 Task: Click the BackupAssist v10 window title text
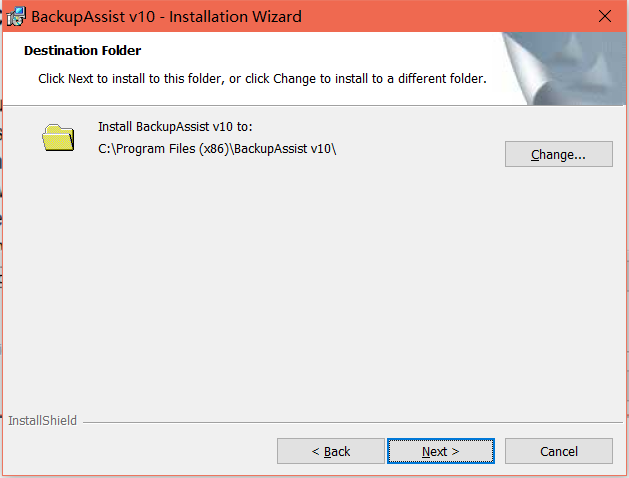166,17
